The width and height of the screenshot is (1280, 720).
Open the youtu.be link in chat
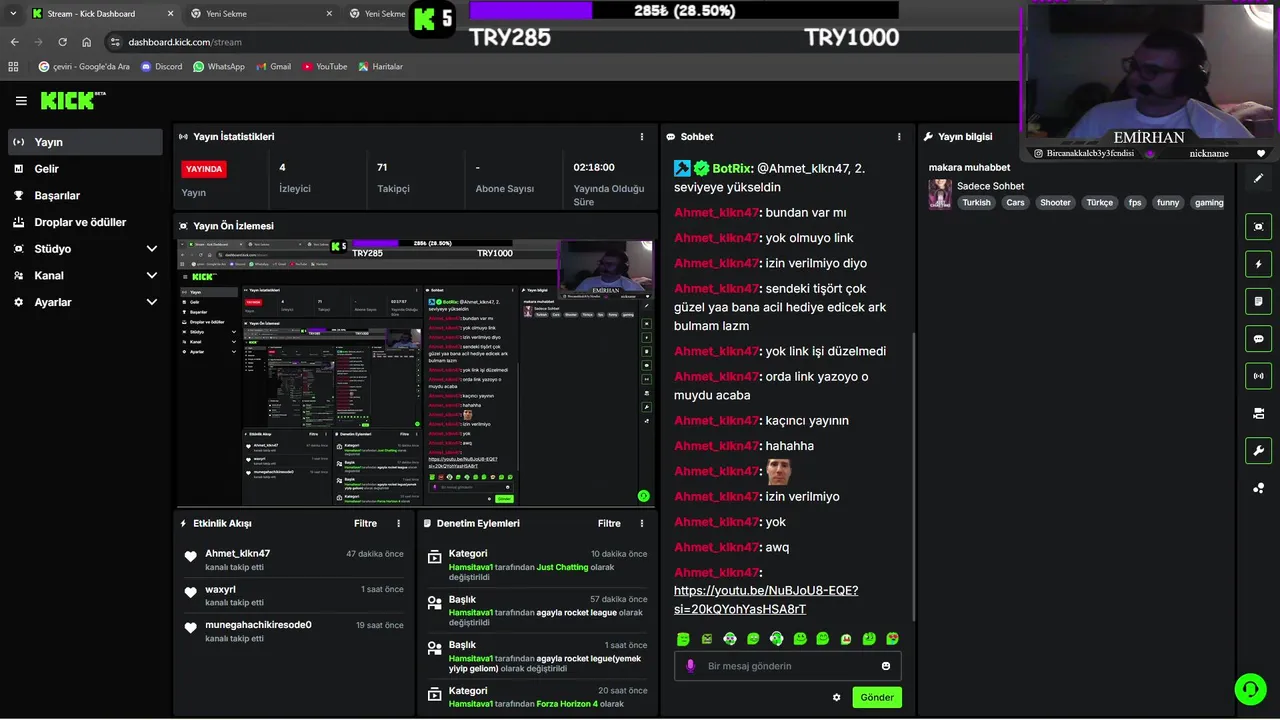click(x=765, y=599)
